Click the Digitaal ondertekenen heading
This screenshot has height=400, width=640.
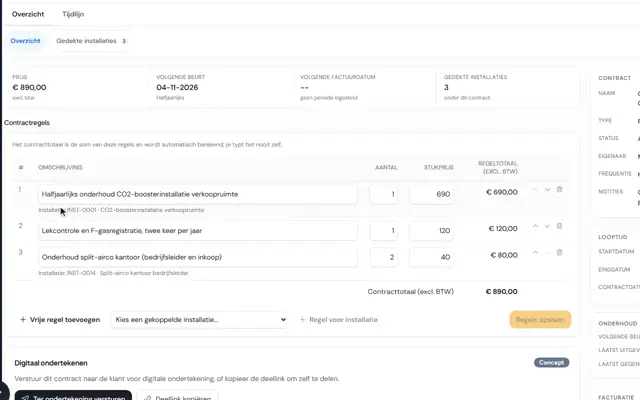point(51,363)
